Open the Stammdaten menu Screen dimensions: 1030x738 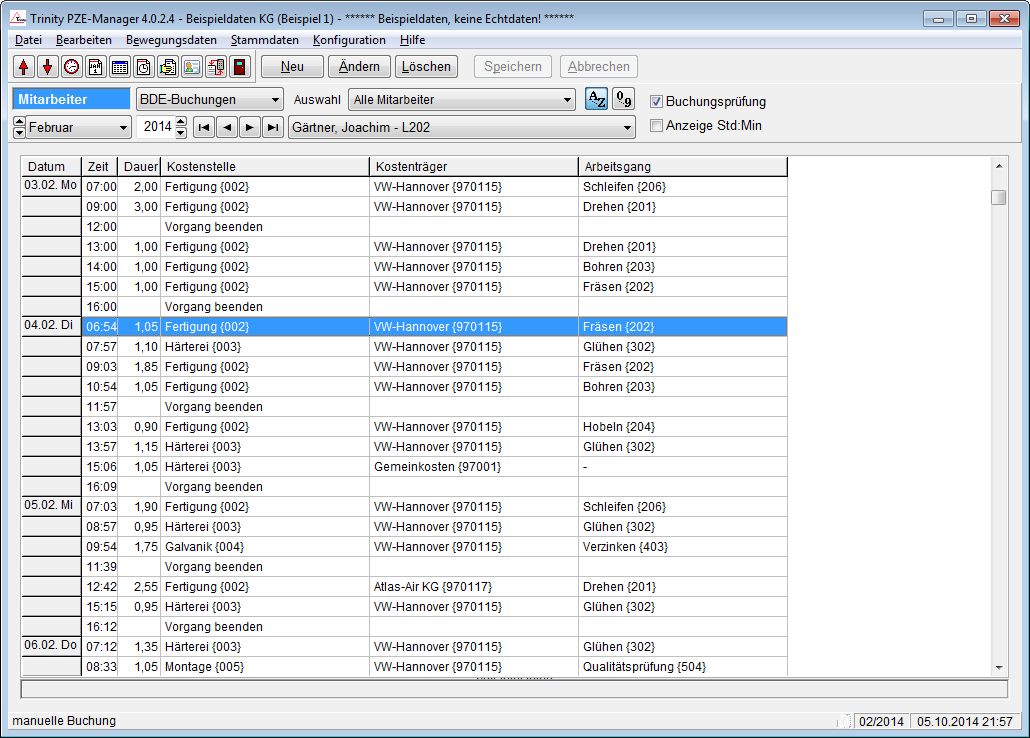point(264,40)
